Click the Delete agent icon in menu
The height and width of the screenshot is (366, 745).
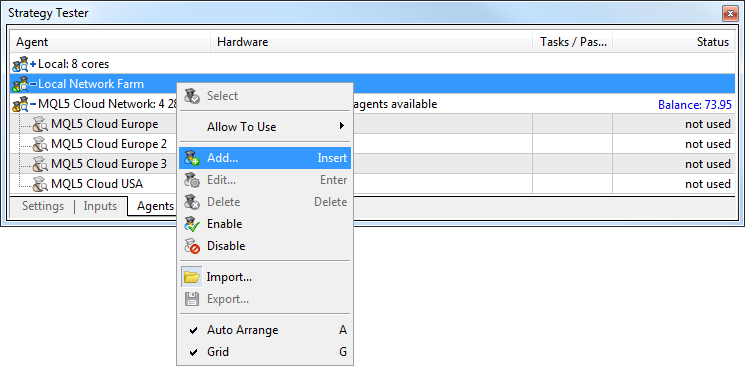pyautogui.click(x=192, y=202)
